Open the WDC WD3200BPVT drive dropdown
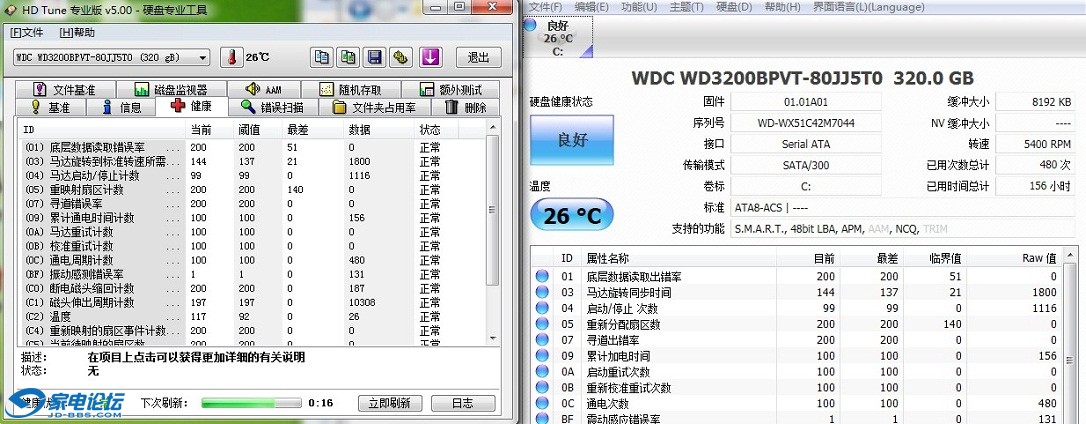Viewport: 1086px width, 424px height. click(112, 57)
